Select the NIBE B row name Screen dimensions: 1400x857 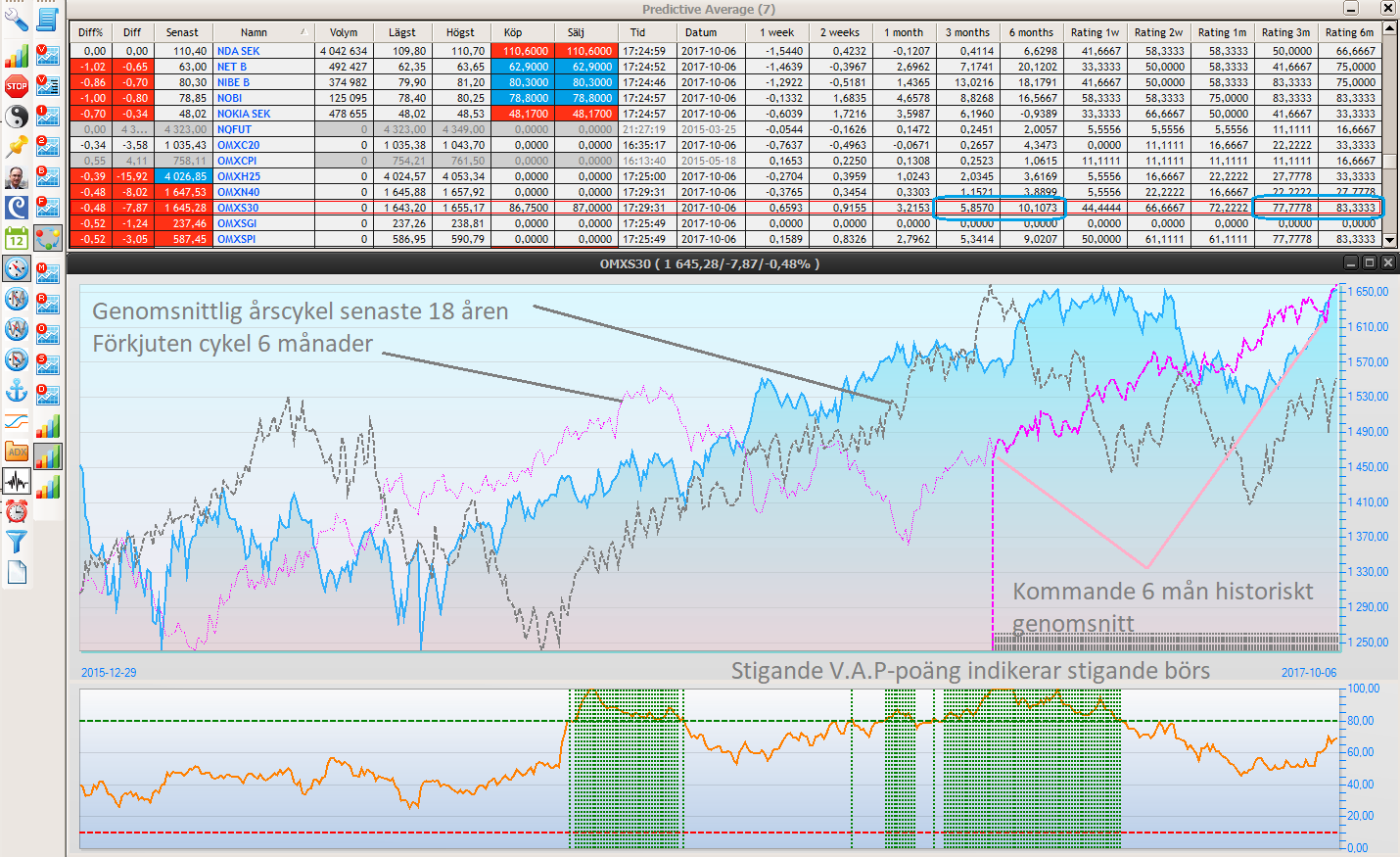[233, 82]
